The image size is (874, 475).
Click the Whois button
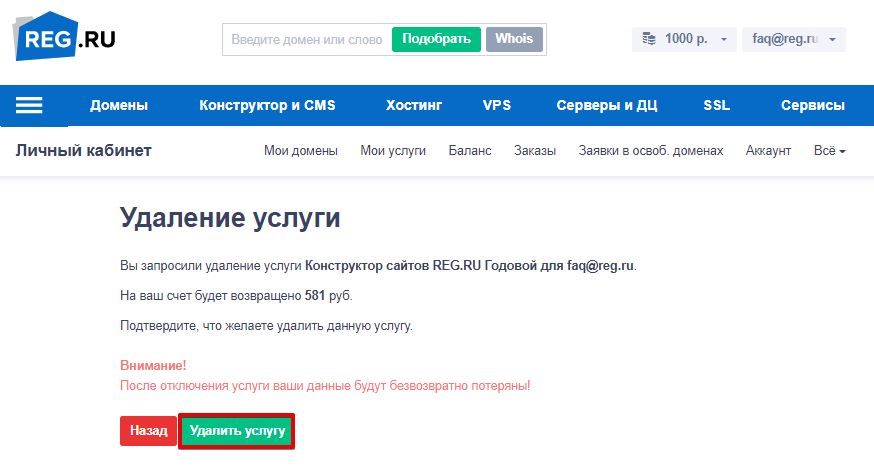[x=514, y=39]
